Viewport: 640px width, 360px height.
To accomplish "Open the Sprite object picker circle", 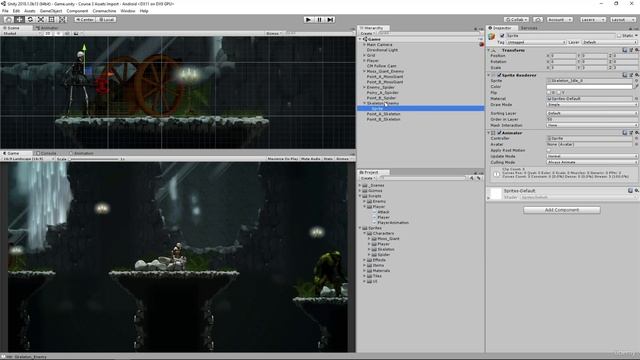I will click(x=636, y=81).
